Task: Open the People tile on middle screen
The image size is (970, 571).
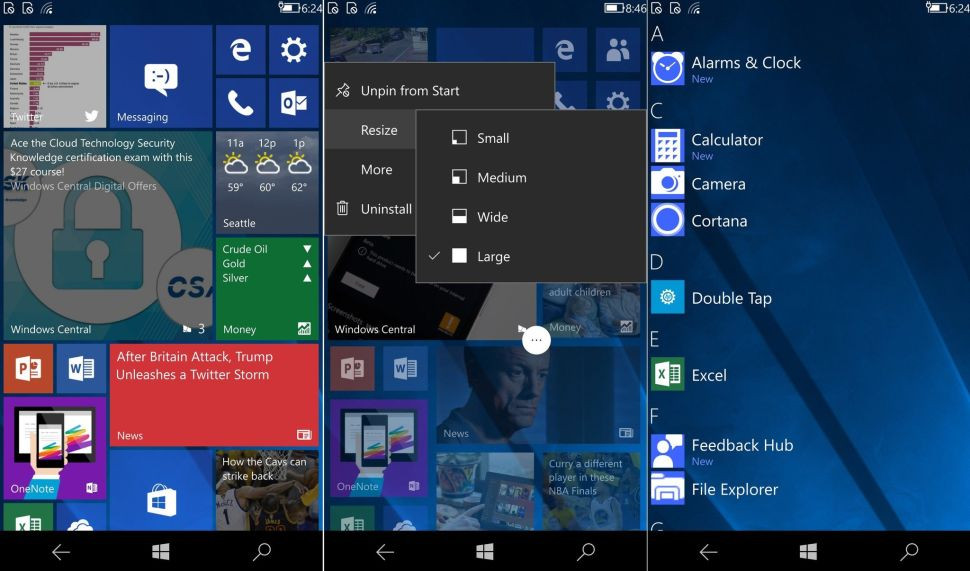Action: tap(618, 50)
